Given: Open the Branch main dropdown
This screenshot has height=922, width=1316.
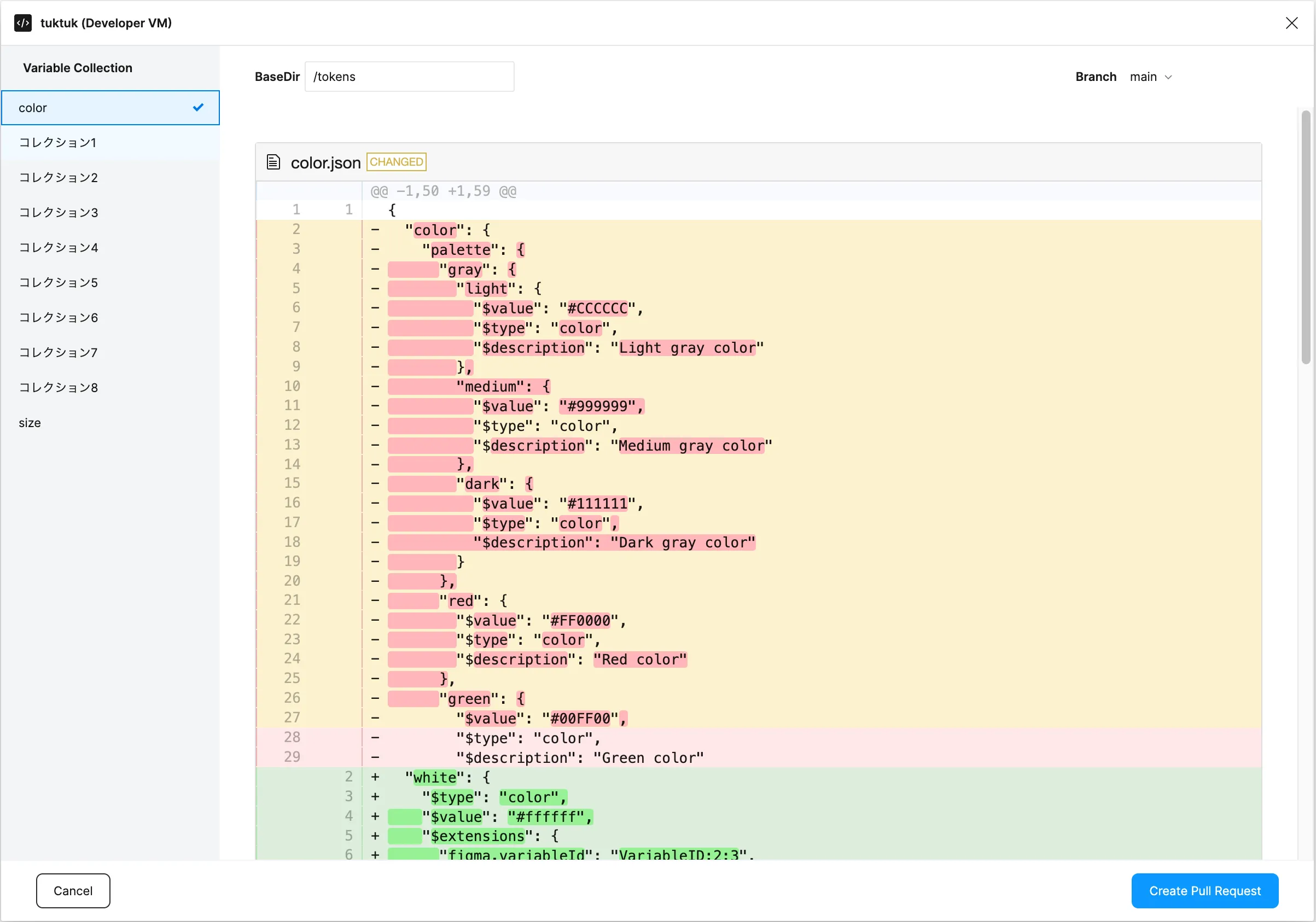Looking at the screenshot, I should (x=1151, y=77).
